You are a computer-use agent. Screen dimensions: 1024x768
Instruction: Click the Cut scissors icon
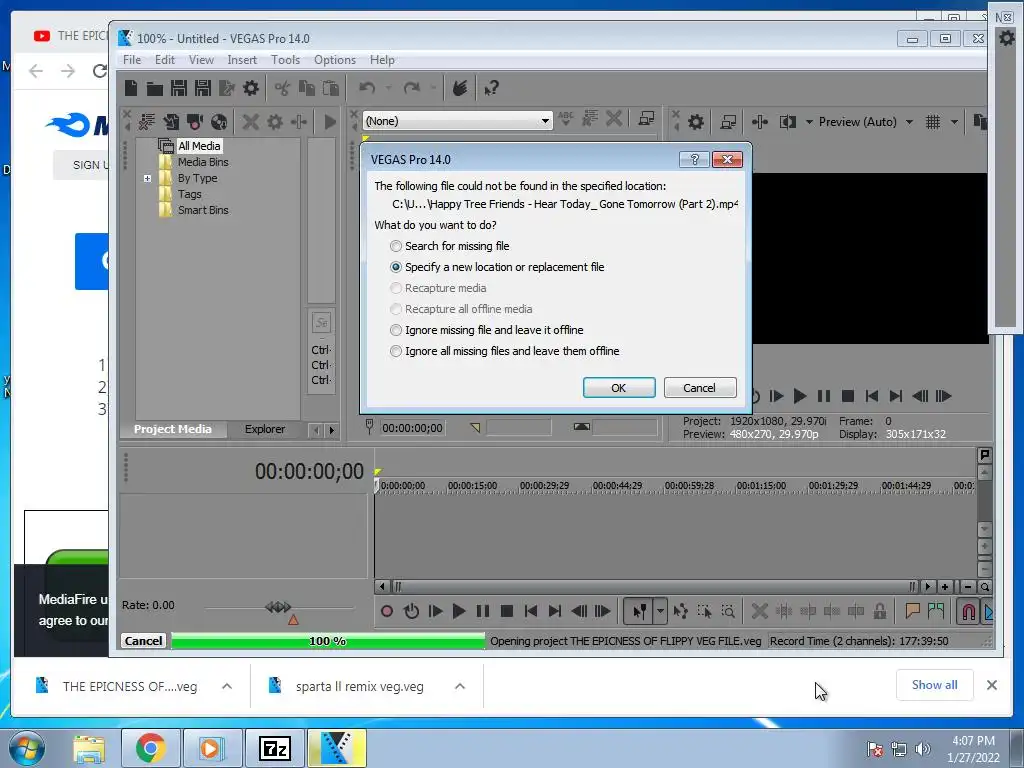[282, 88]
